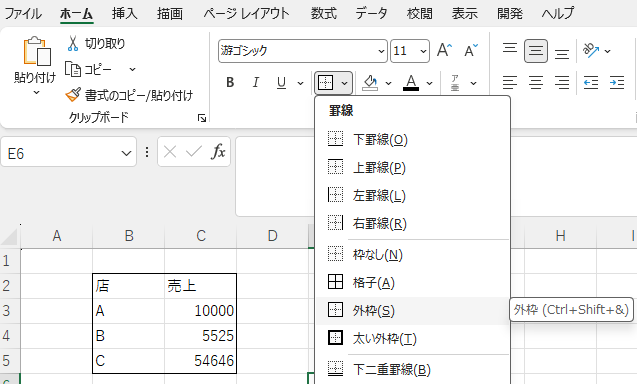Toggle middle vertical alignment
The image size is (637, 384).
point(536,51)
